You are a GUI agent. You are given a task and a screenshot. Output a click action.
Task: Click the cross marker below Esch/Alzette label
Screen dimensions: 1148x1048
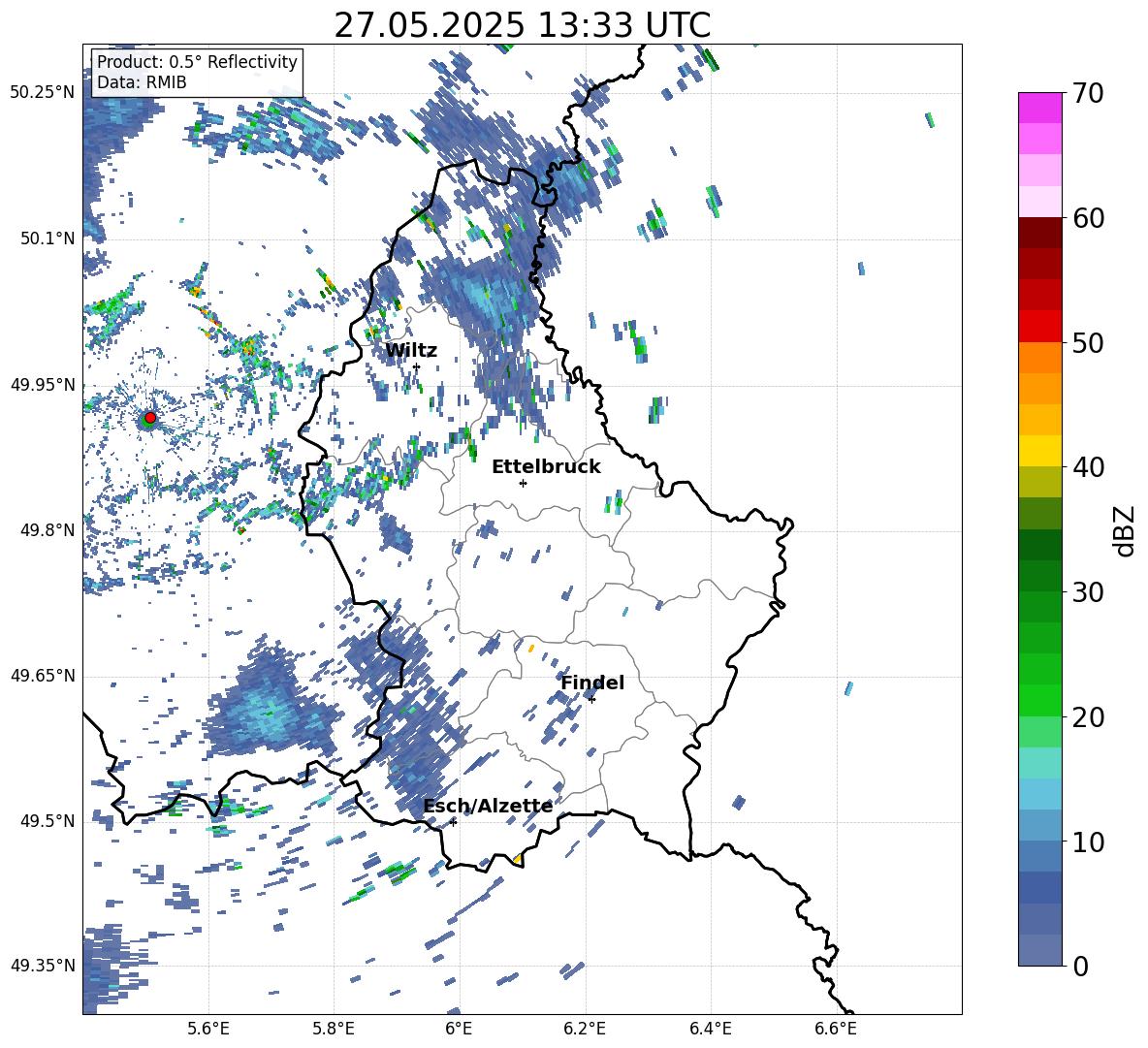click(x=453, y=822)
